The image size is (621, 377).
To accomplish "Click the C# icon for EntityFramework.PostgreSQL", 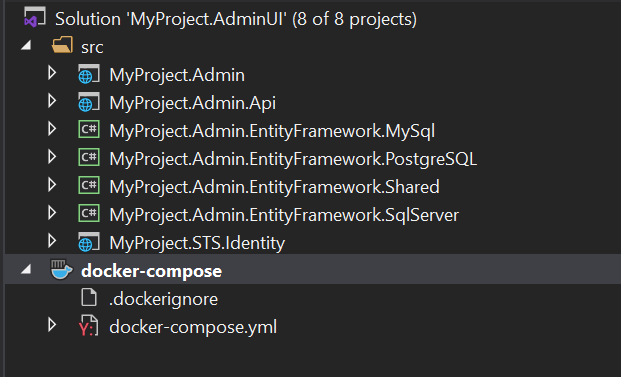I will coord(89,158).
